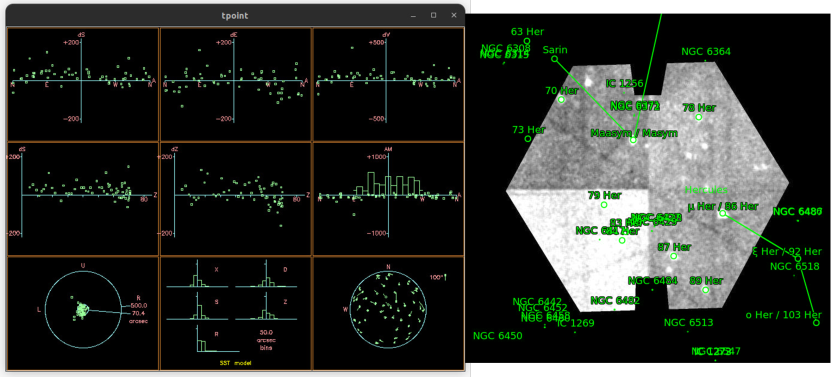This screenshot has width=831, height=377.
Task: Click the dS versus azimuth plot panel
Action: pyautogui.click(x=83, y=84)
